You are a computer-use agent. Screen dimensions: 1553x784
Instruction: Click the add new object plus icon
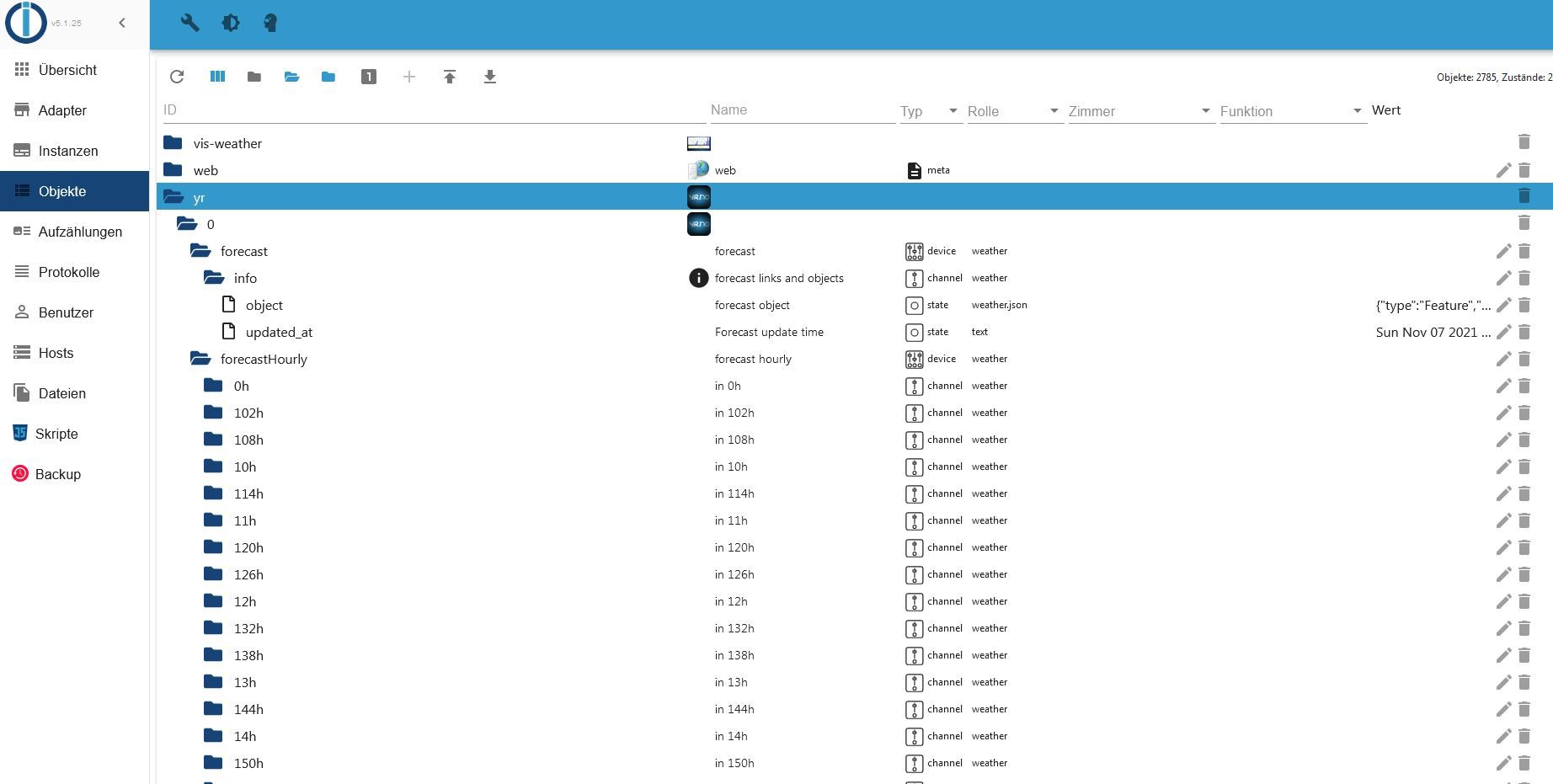[409, 77]
